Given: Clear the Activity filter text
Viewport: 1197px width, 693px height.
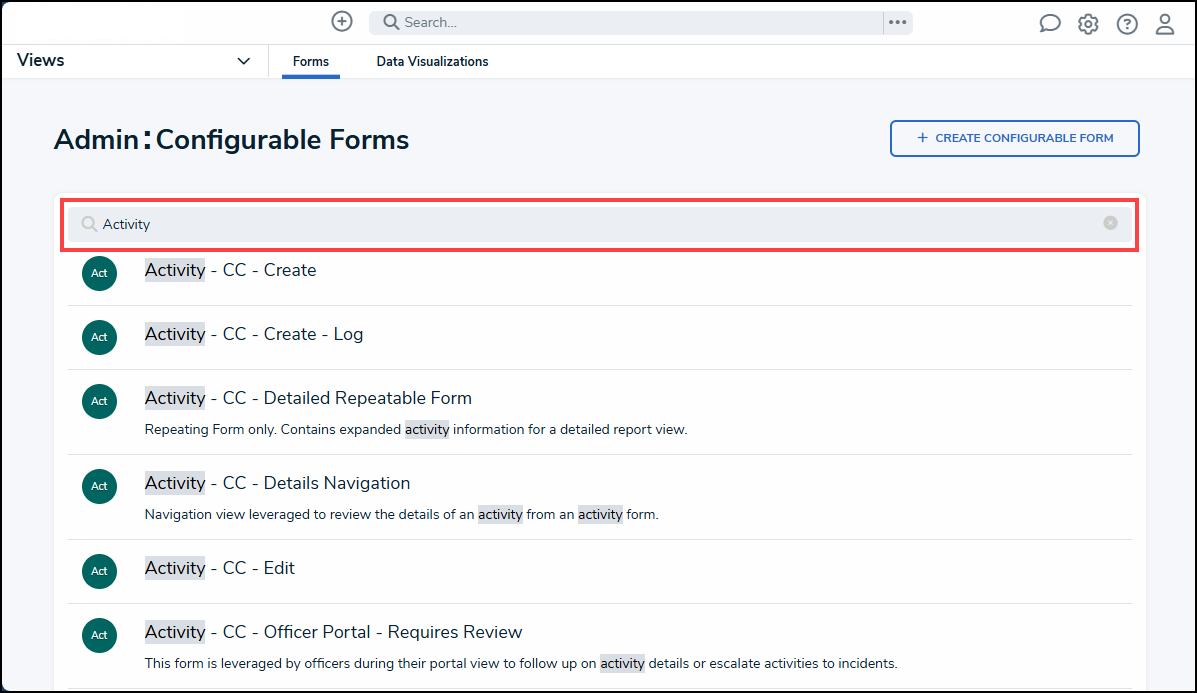Looking at the screenshot, I should pos(1110,223).
